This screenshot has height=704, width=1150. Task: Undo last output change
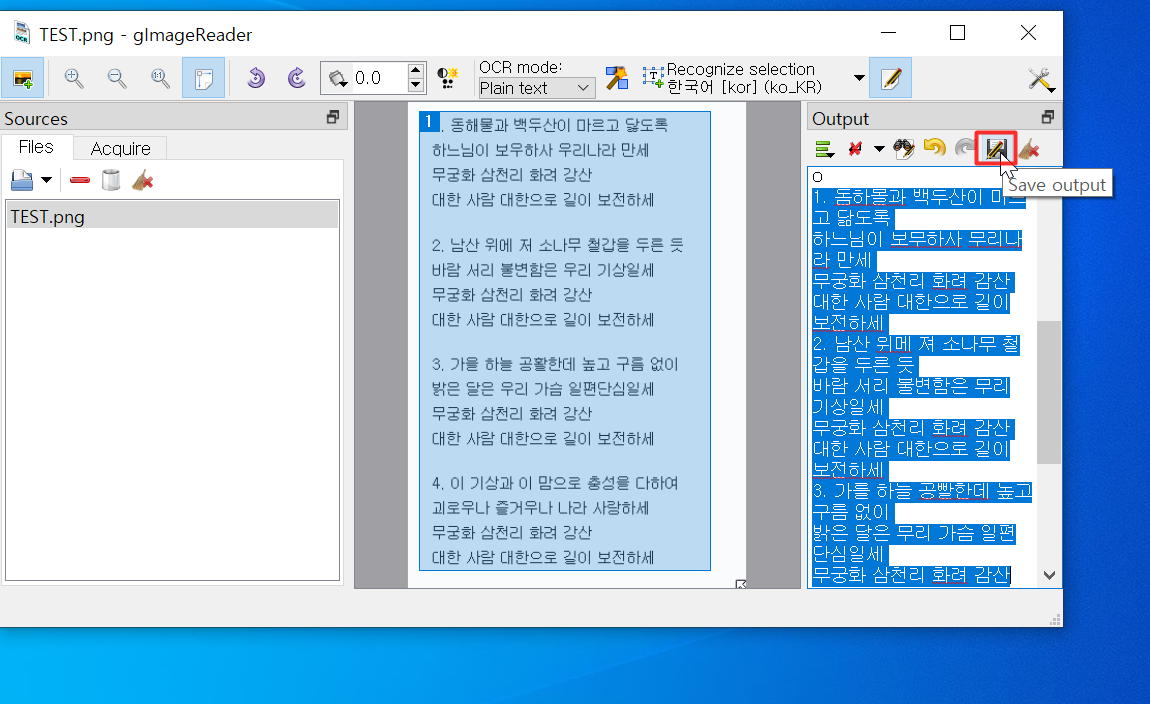tap(934, 149)
